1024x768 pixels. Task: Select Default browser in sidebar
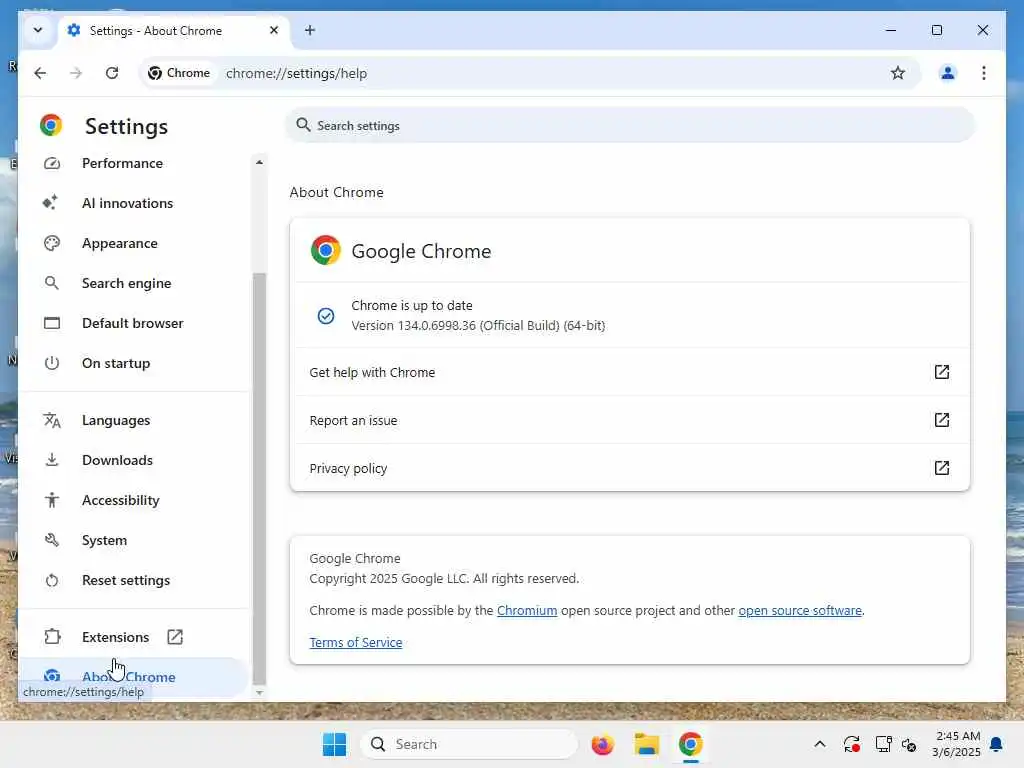133,323
